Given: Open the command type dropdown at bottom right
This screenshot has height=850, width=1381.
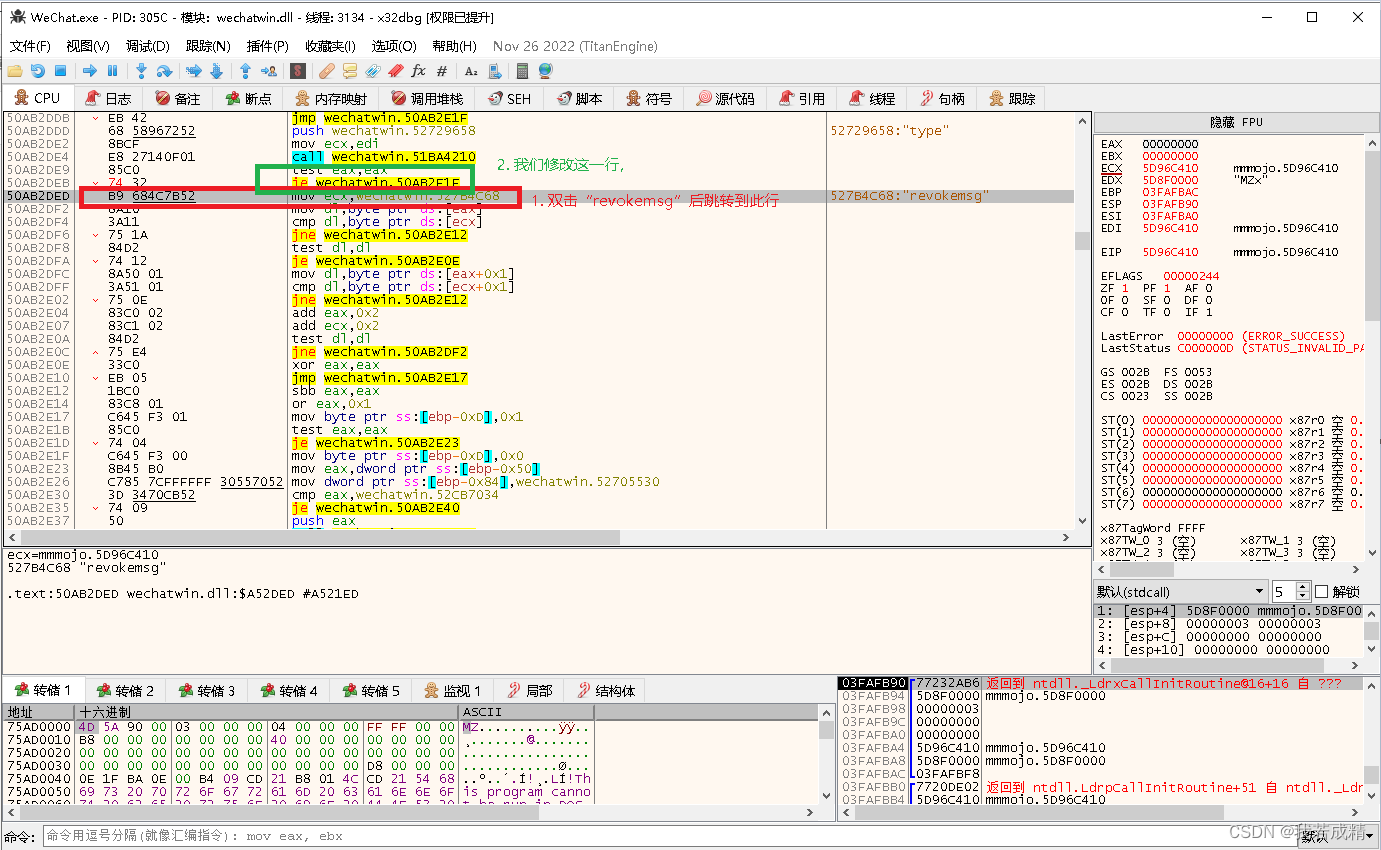Looking at the screenshot, I should tap(1337, 837).
